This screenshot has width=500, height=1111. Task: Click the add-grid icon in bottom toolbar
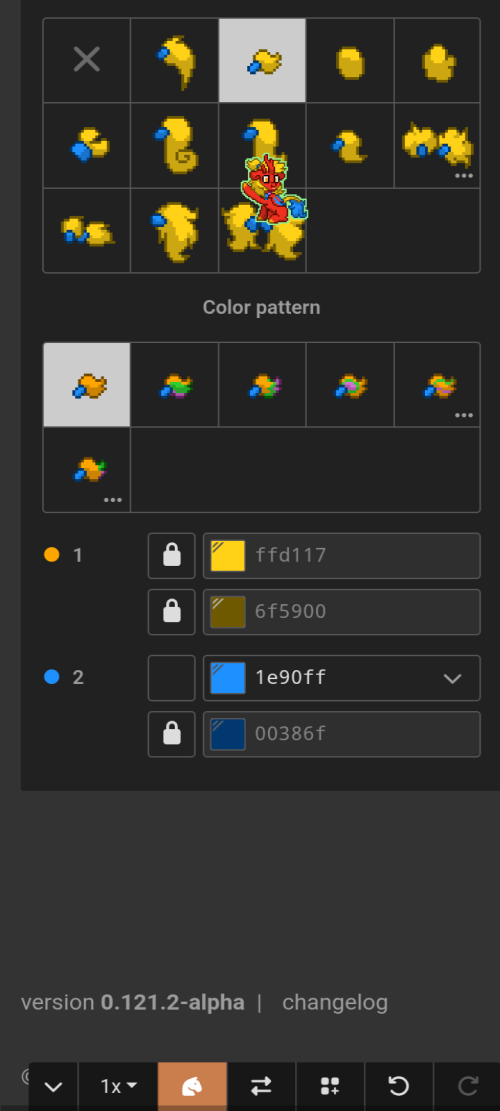[330, 1086]
